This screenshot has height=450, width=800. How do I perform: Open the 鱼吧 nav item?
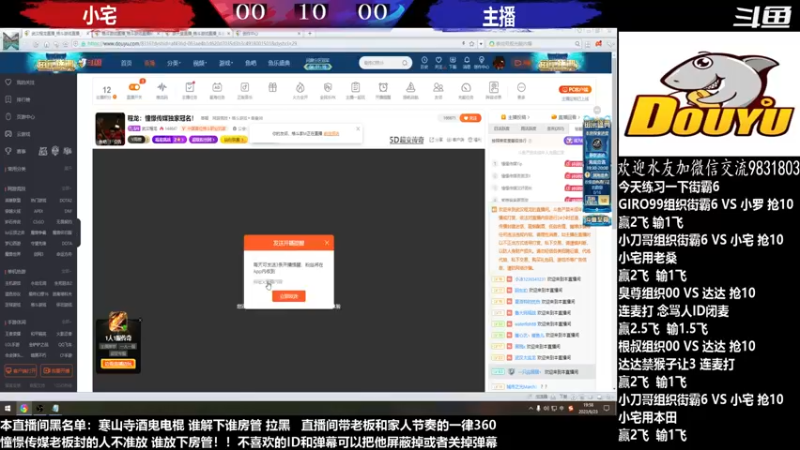[251, 63]
